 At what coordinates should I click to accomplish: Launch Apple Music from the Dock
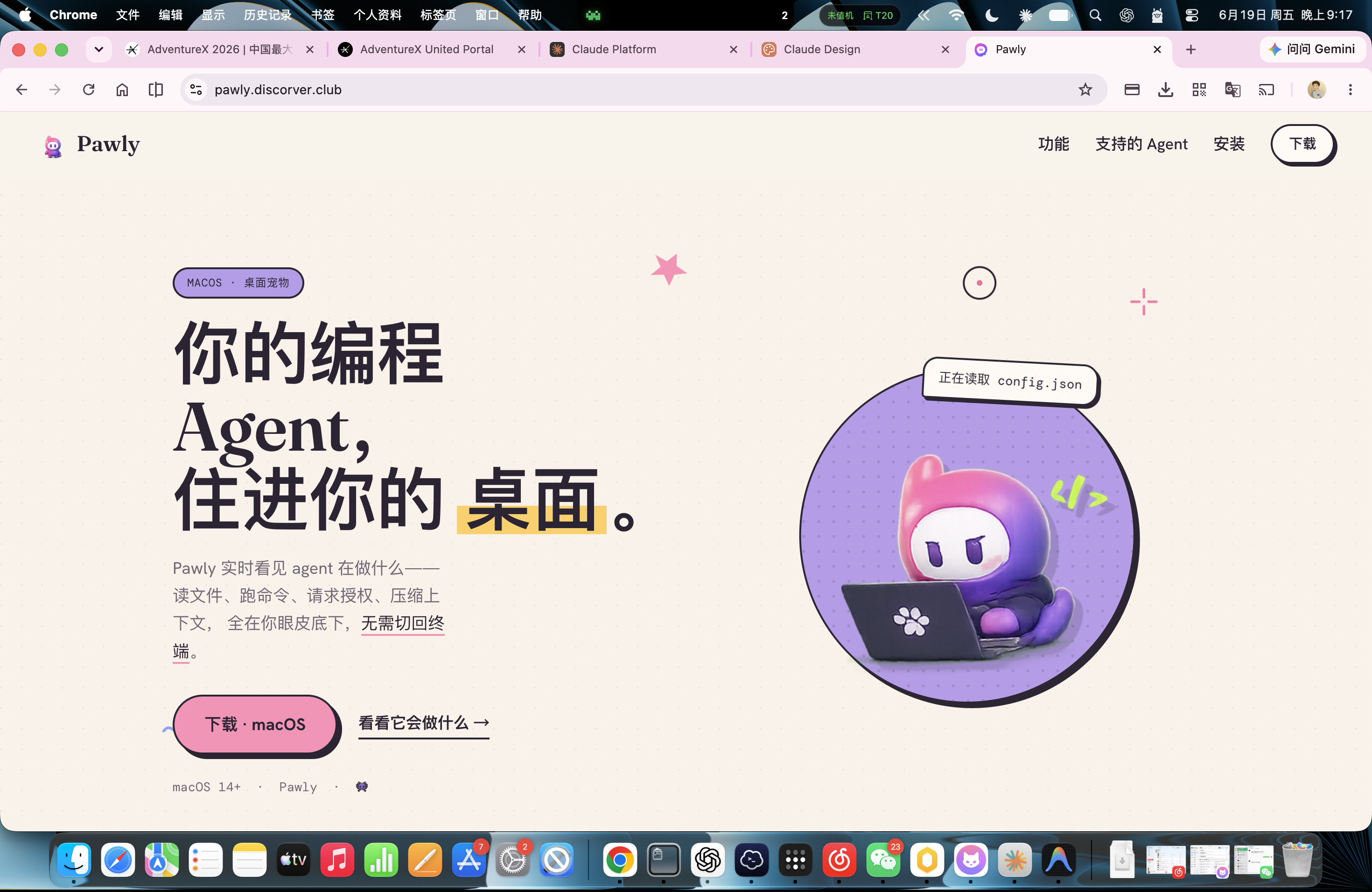(x=337, y=860)
